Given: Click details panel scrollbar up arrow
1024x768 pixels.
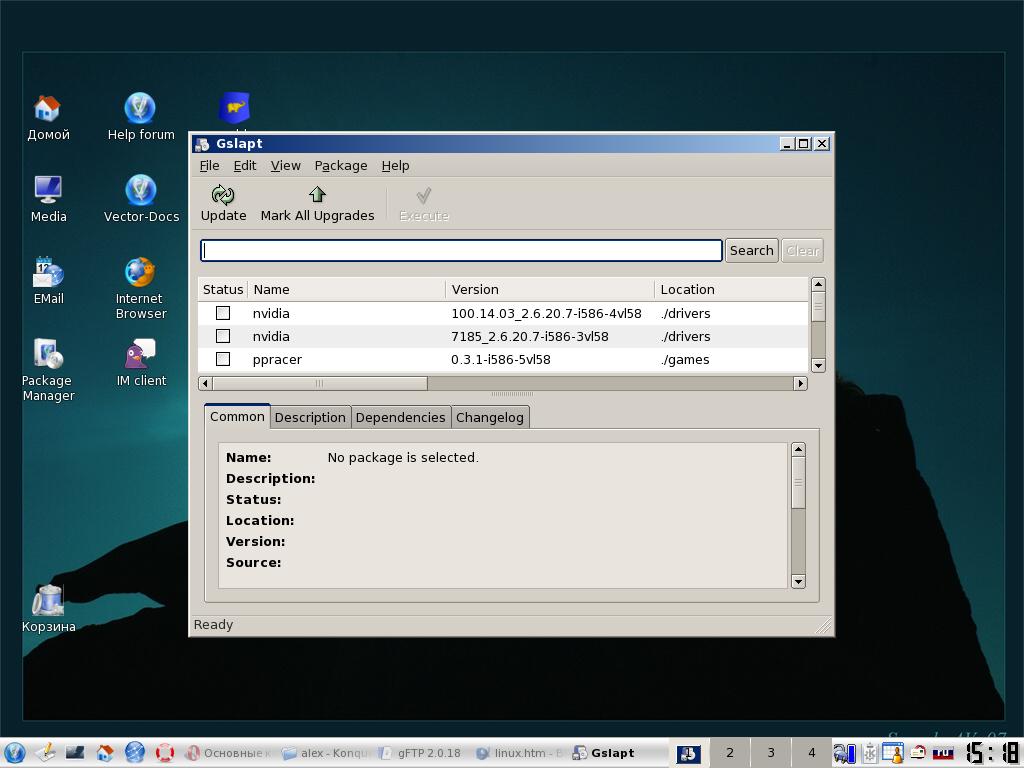Looking at the screenshot, I should [798, 450].
